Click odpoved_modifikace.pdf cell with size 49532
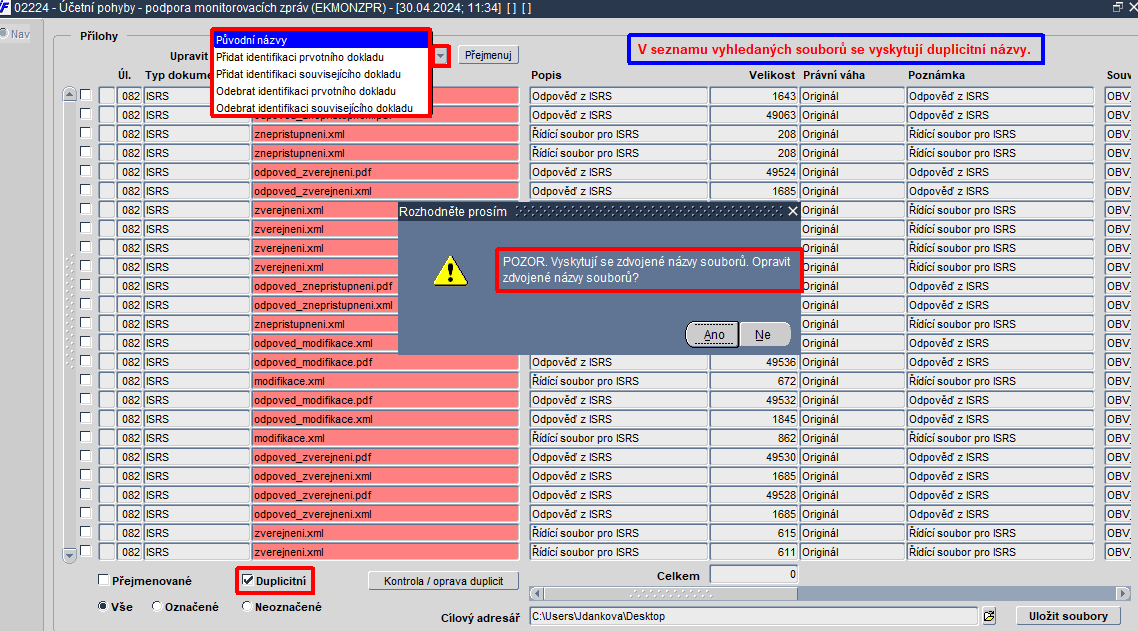 [x=385, y=400]
